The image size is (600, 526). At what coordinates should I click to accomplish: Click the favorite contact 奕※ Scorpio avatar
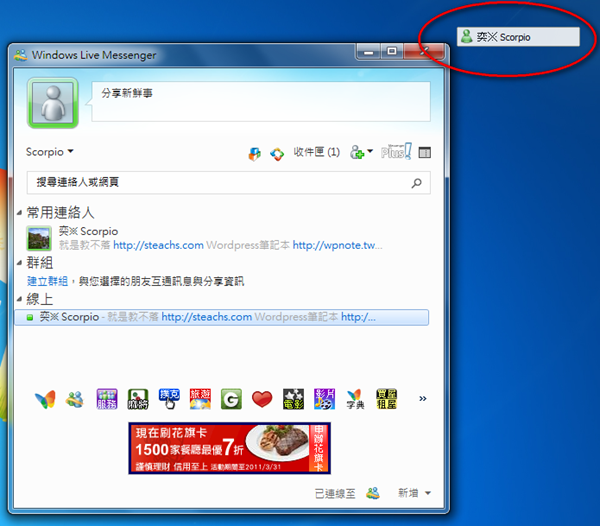click(39, 238)
